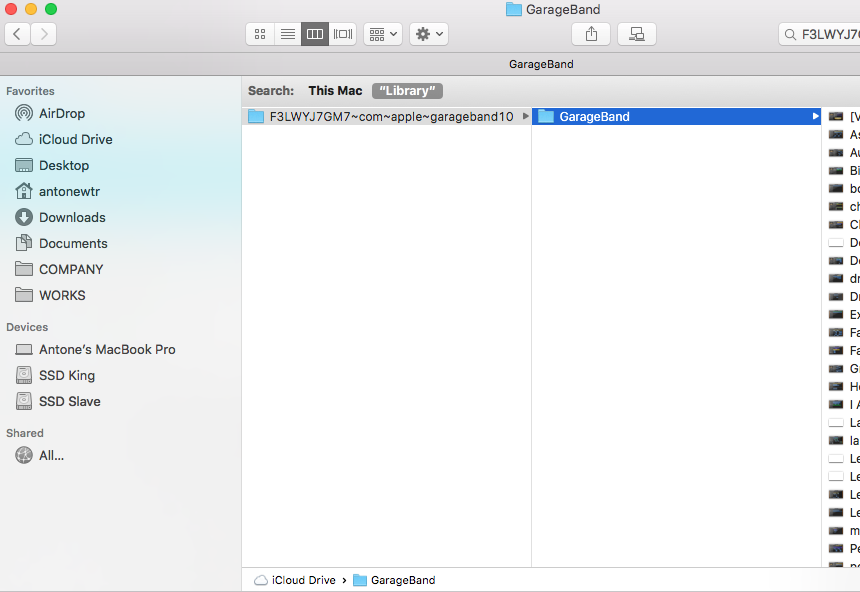Screen dimensions: 860x592
Task: Select the GarageBand folder in the second column
Action: (x=676, y=116)
